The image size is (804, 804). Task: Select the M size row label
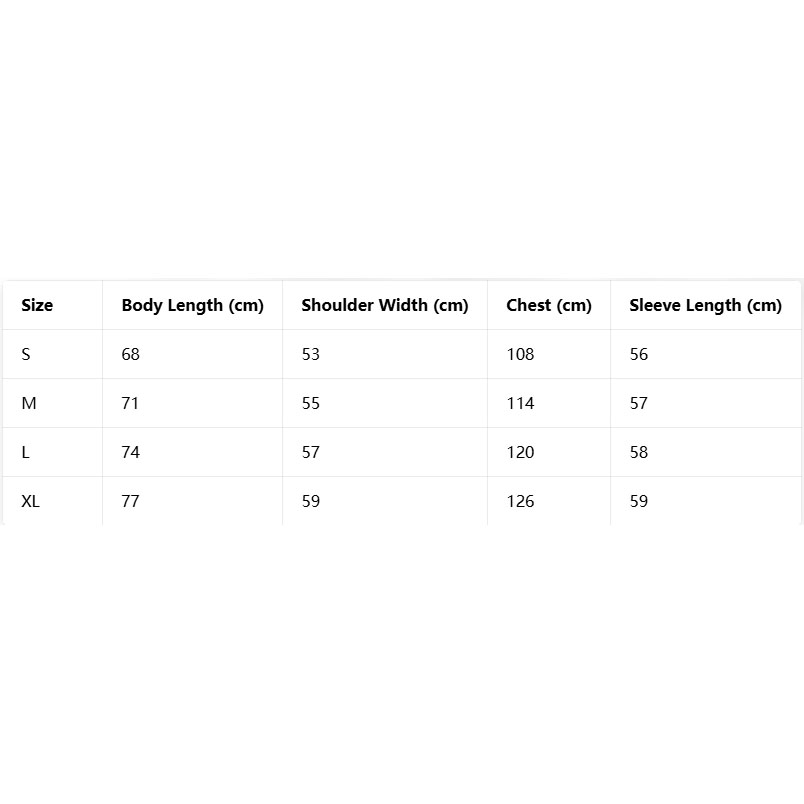coord(29,403)
